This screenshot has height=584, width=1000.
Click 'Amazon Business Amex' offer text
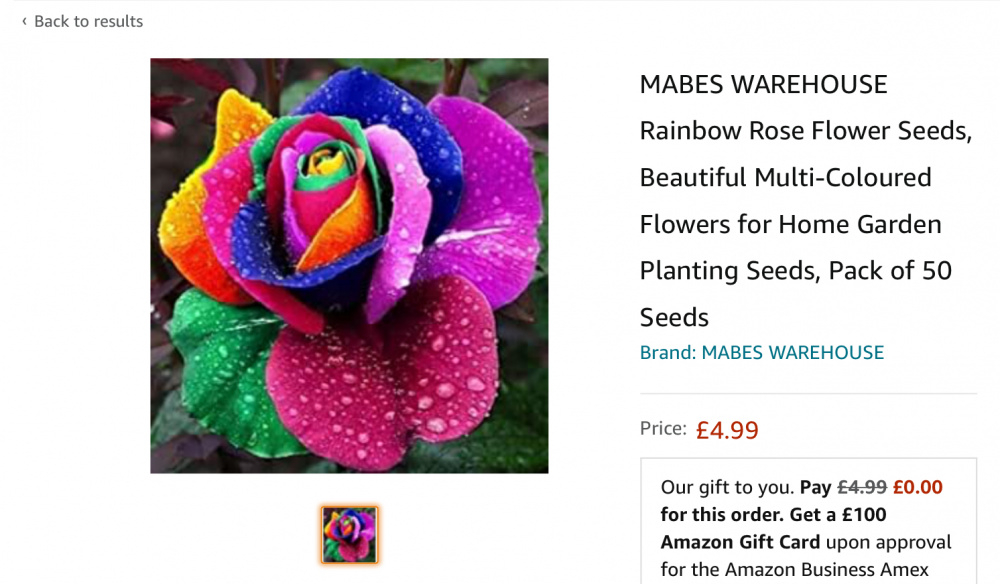826,569
